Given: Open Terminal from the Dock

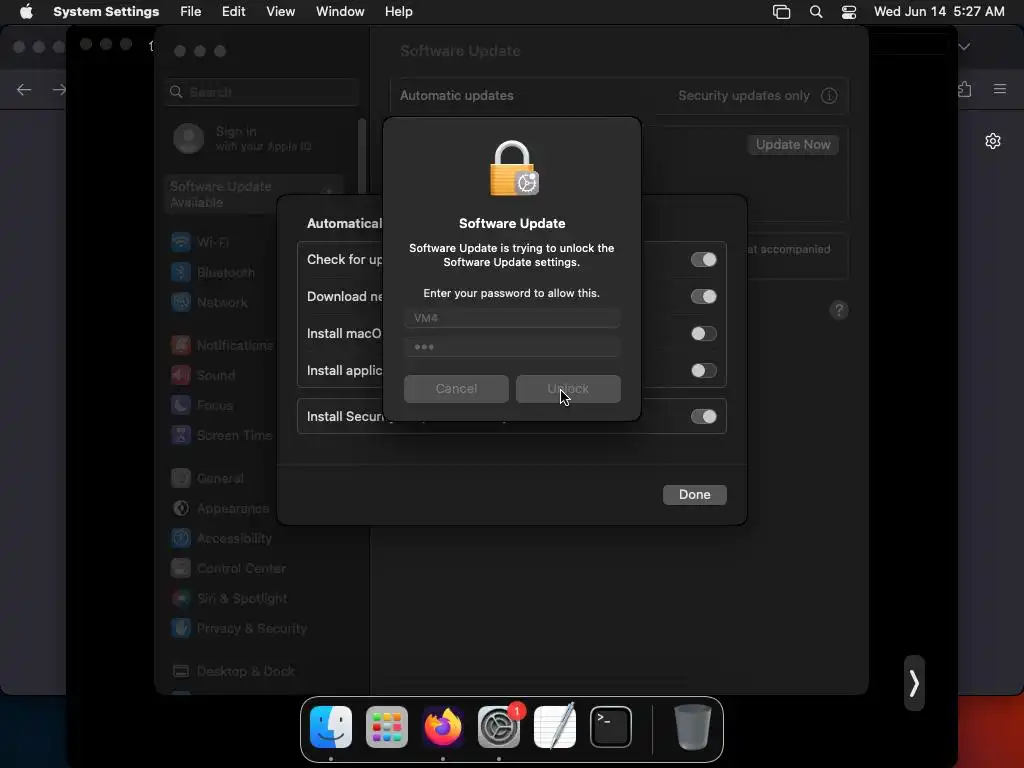Looking at the screenshot, I should (x=611, y=727).
